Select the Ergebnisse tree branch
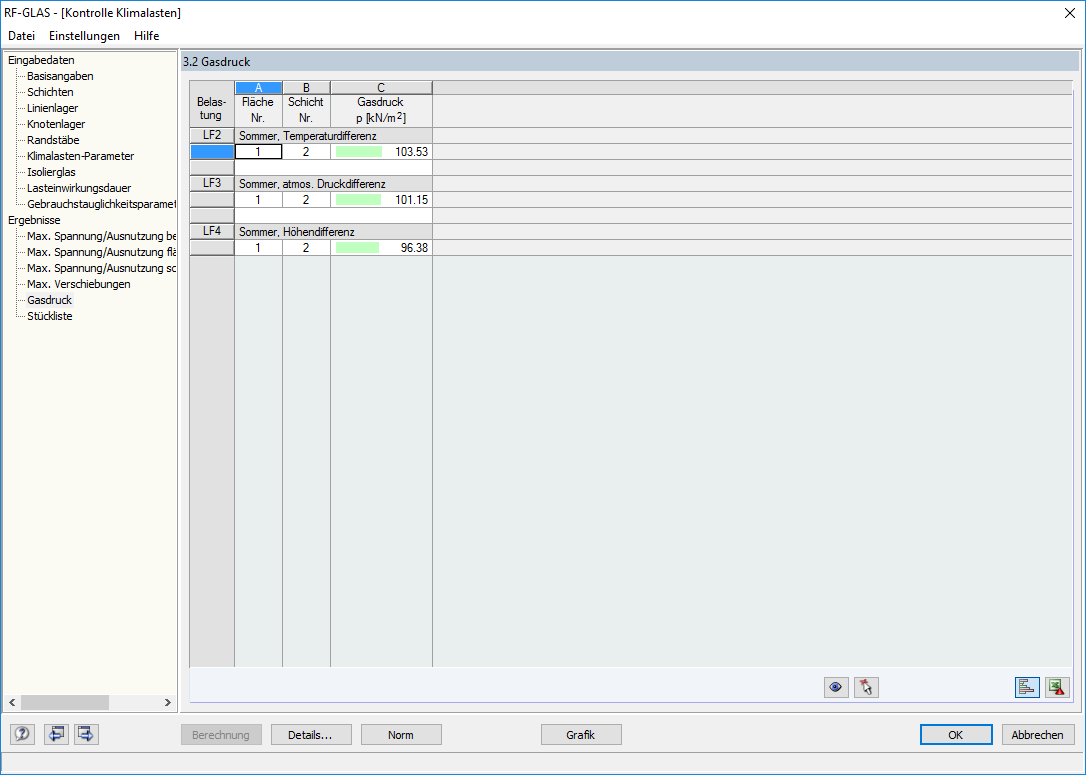Screen dimensions: 1086x775 tap(33, 219)
